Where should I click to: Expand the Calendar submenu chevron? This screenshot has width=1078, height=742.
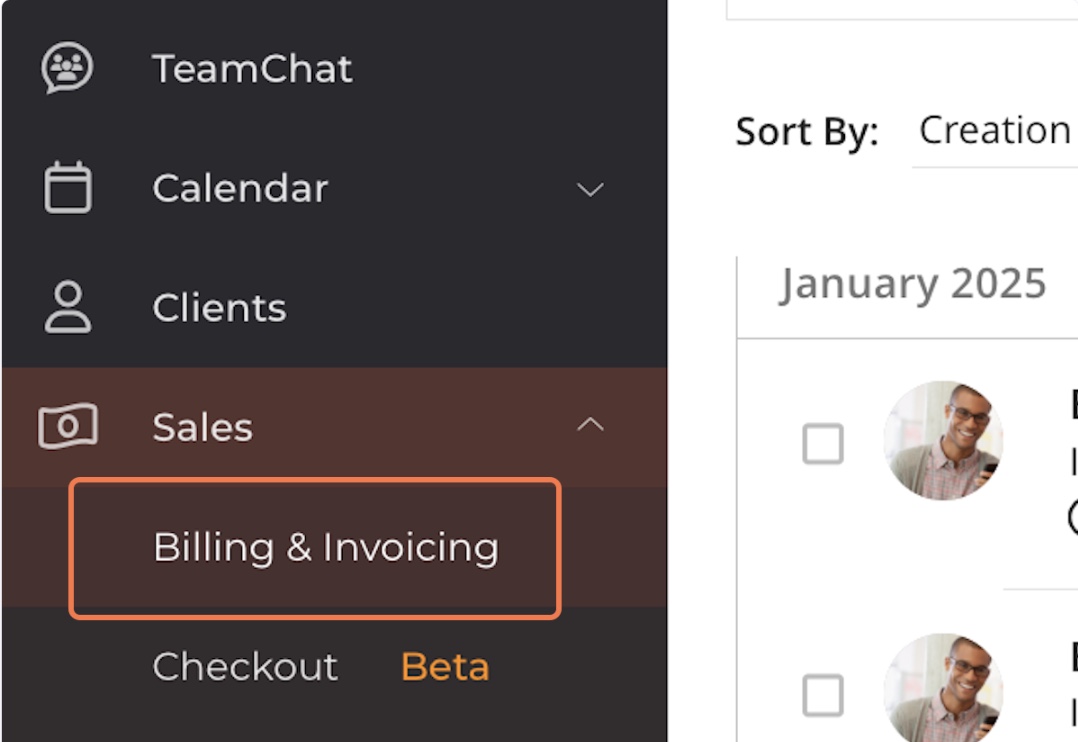[x=590, y=189]
